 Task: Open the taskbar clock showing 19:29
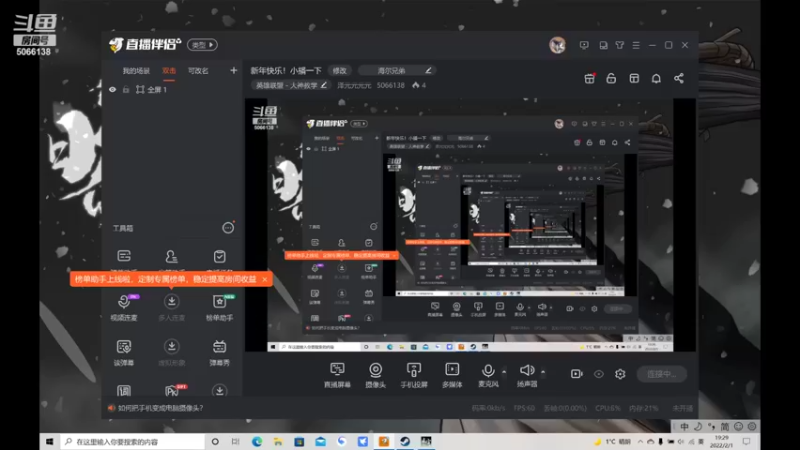722,441
